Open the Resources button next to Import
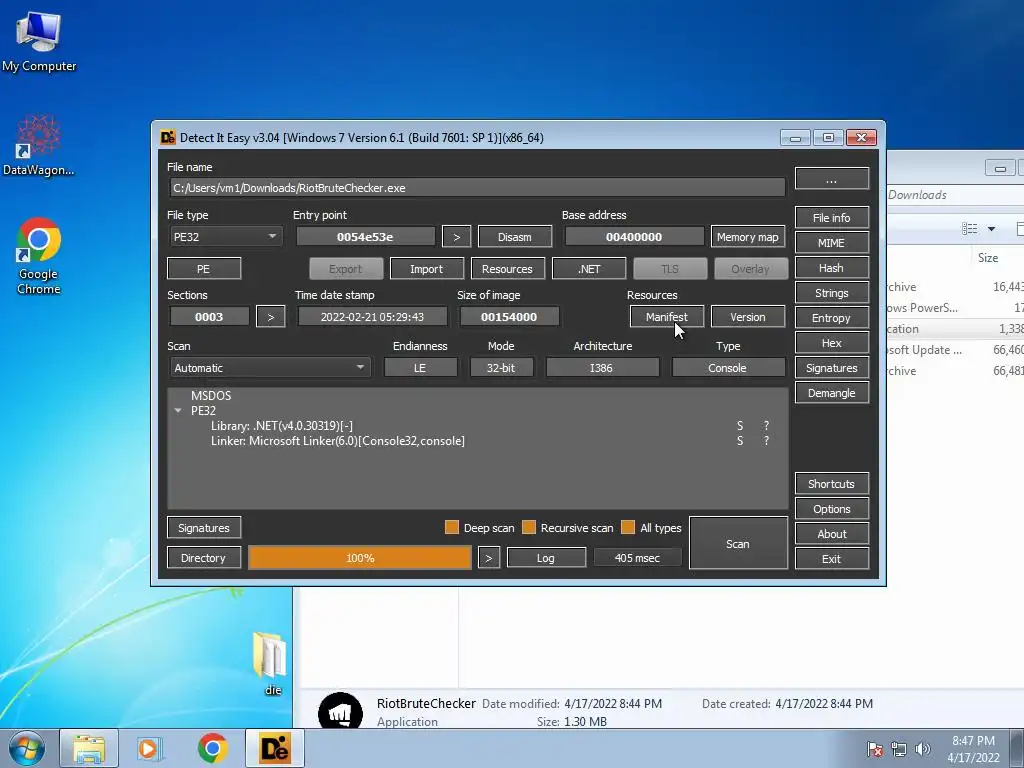Viewport: 1024px width, 768px height. point(507,269)
